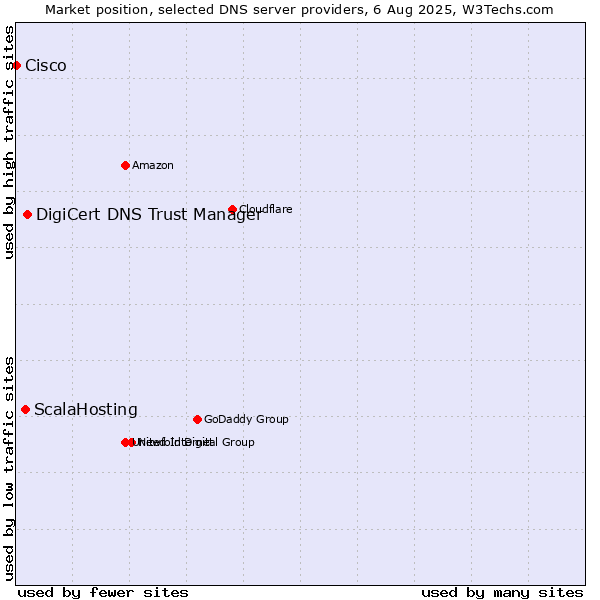600x600 pixels.
Task: Click the chart title mentioning W3Techs.com
Action: [299, 10]
